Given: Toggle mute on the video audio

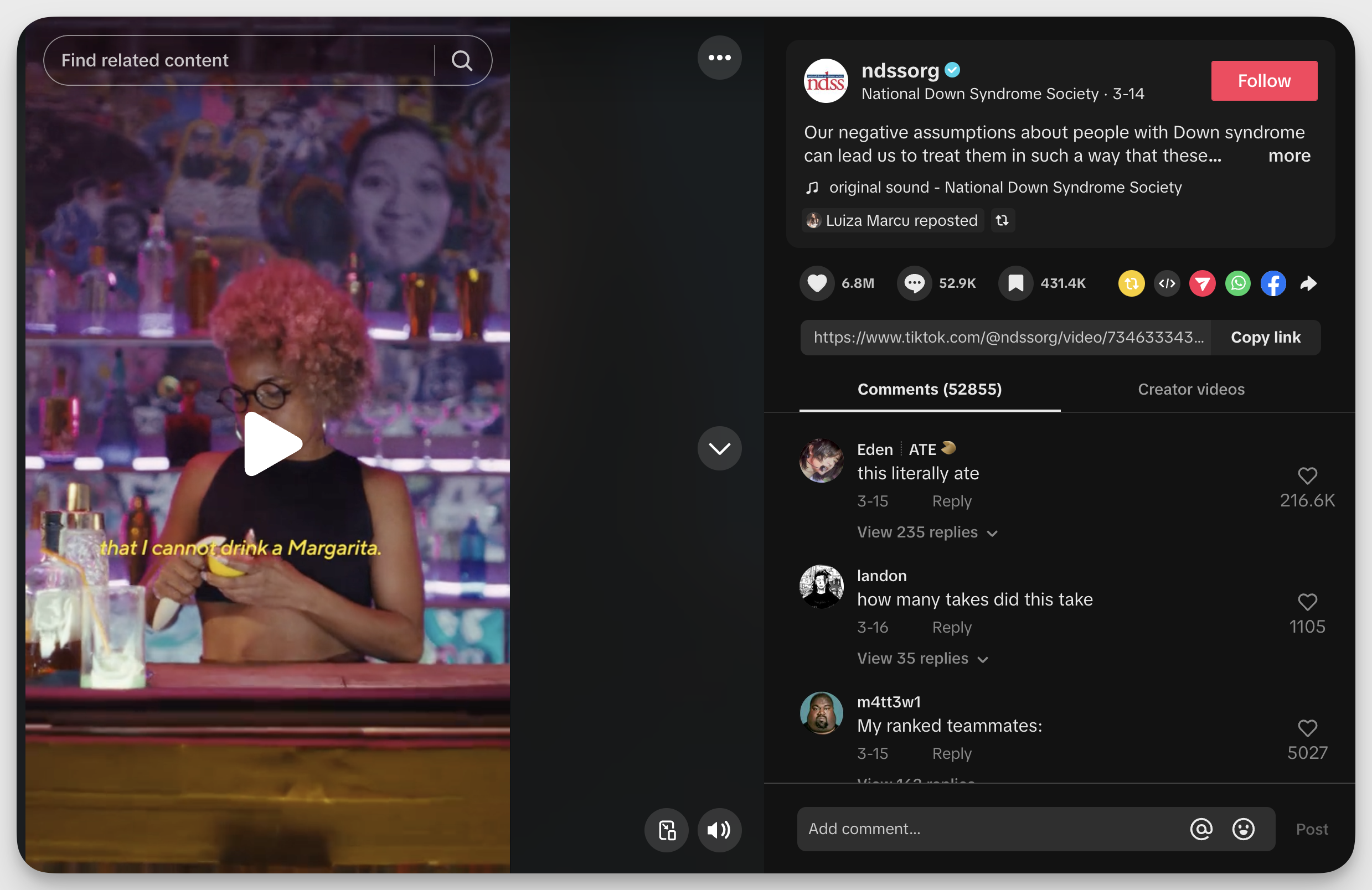Looking at the screenshot, I should tap(718, 830).
